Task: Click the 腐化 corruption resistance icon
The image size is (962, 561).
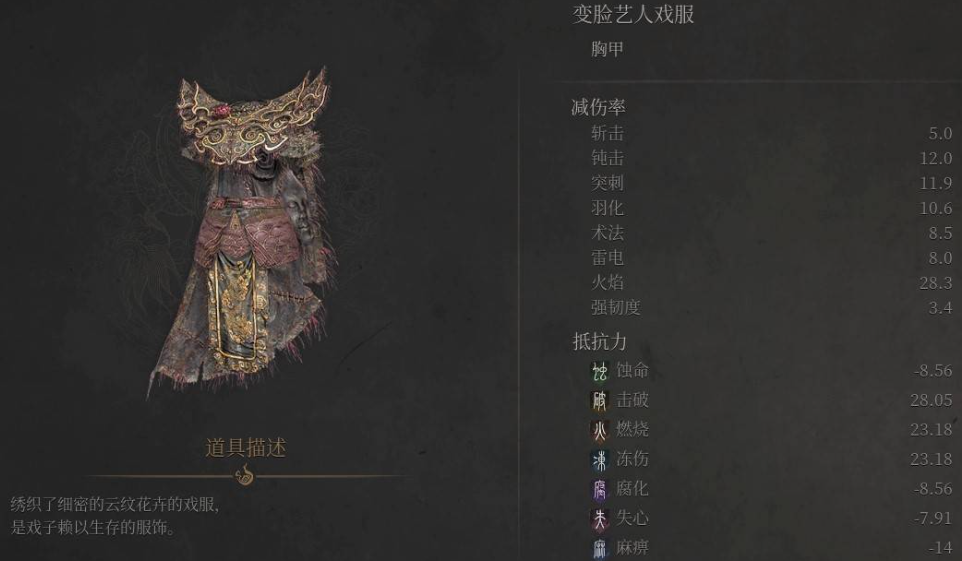Action: (599, 489)
